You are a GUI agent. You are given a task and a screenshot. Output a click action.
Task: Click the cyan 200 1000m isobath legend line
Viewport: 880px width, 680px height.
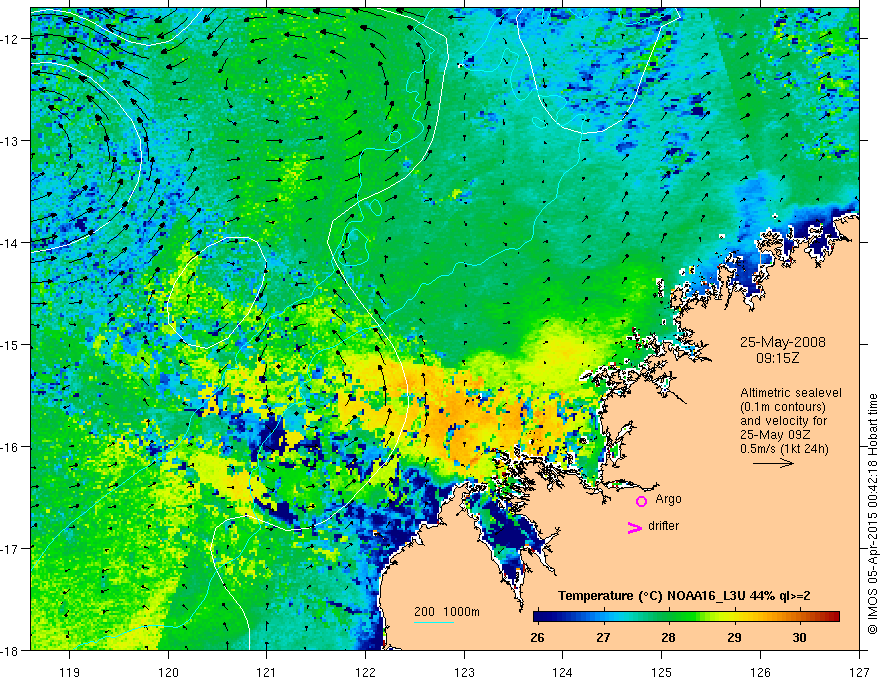(434, 622)
